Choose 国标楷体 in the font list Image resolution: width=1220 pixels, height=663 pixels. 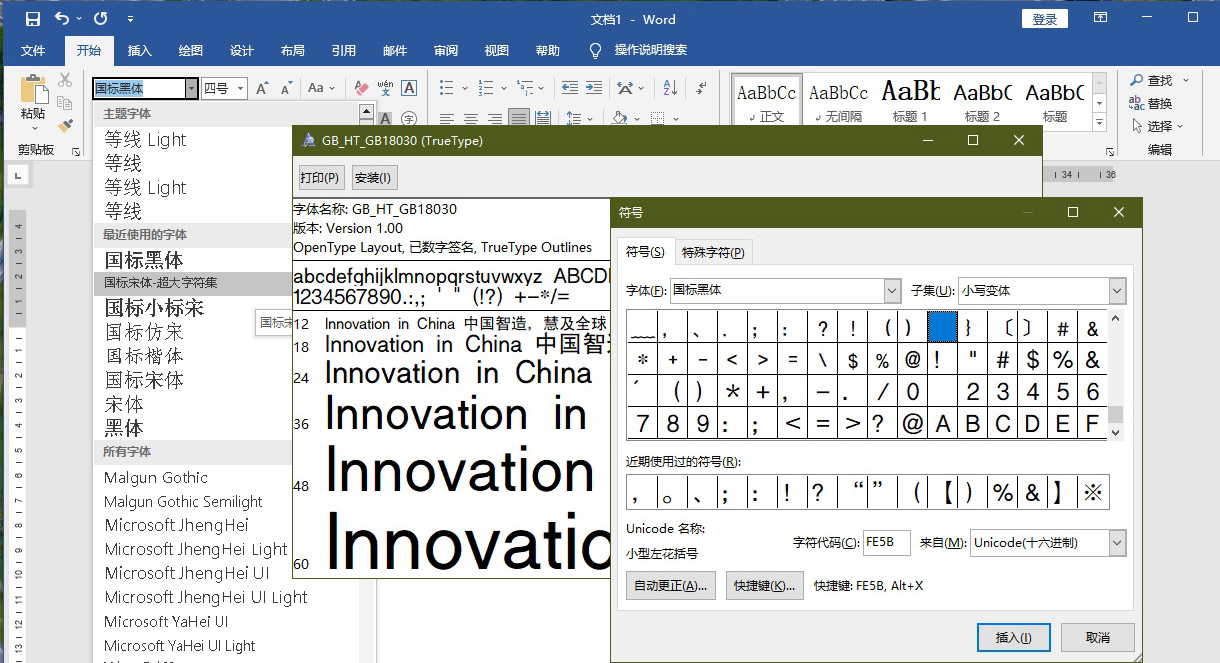pos(144,355)
